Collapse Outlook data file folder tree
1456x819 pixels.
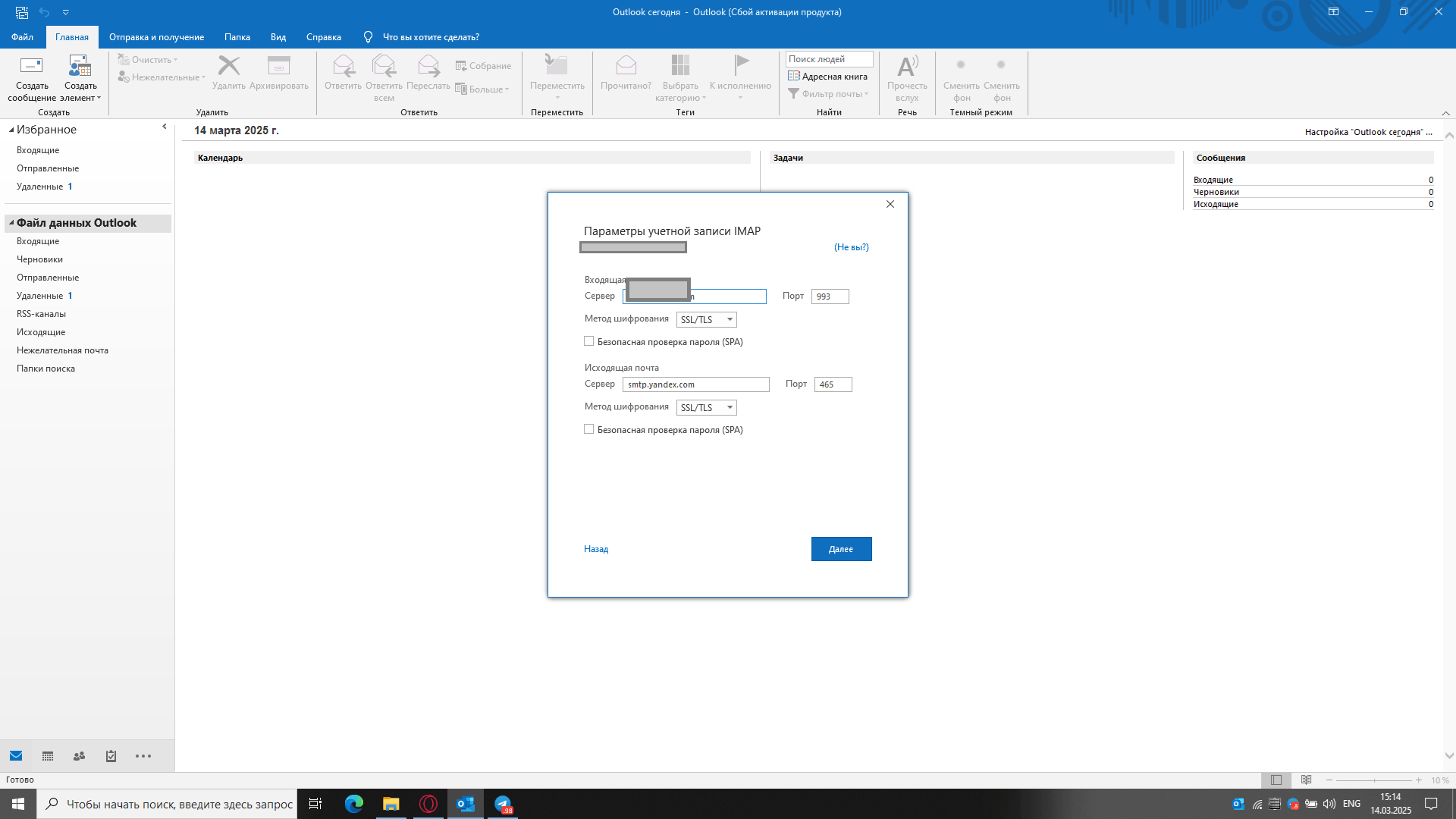tap(11, 223)
